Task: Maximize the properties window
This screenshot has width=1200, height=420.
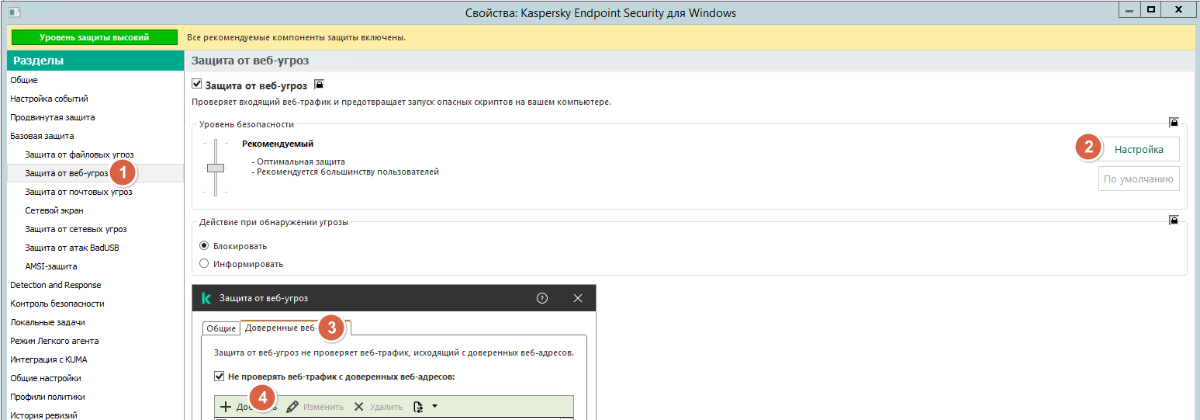Action: click(1151, 8)
